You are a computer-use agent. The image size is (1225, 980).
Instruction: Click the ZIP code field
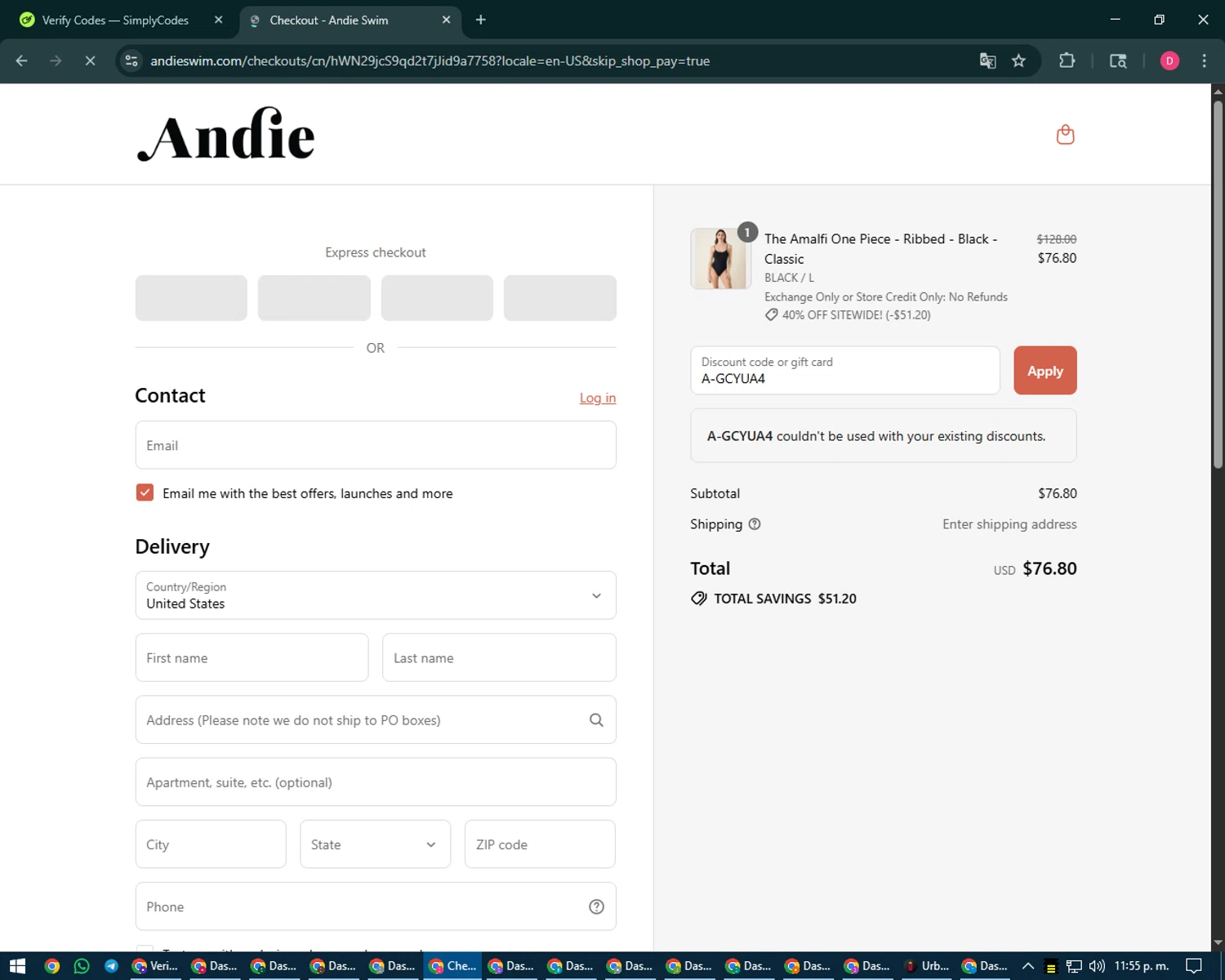point(540,844)
